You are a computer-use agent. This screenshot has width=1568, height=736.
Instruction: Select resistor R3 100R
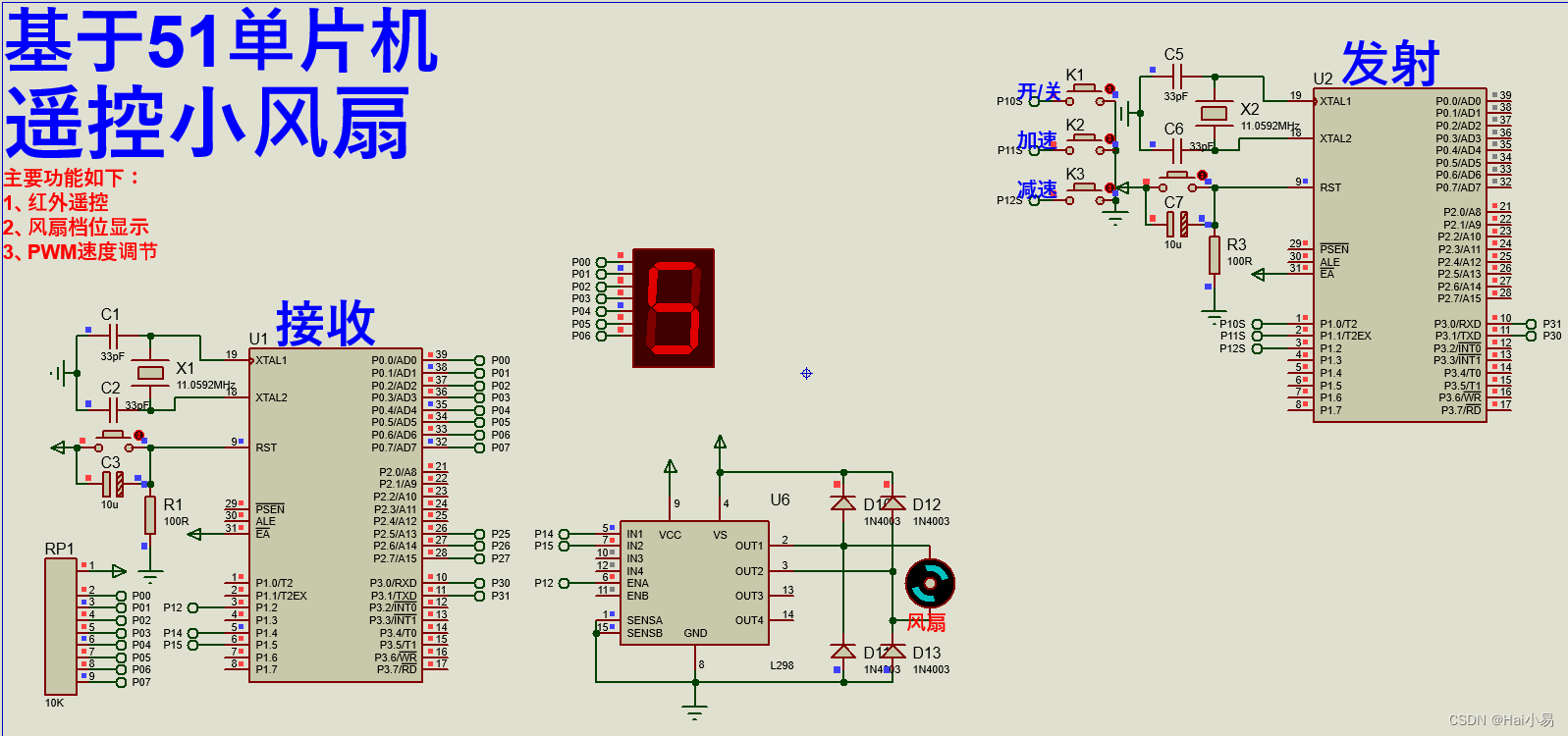pos(1215,254)
